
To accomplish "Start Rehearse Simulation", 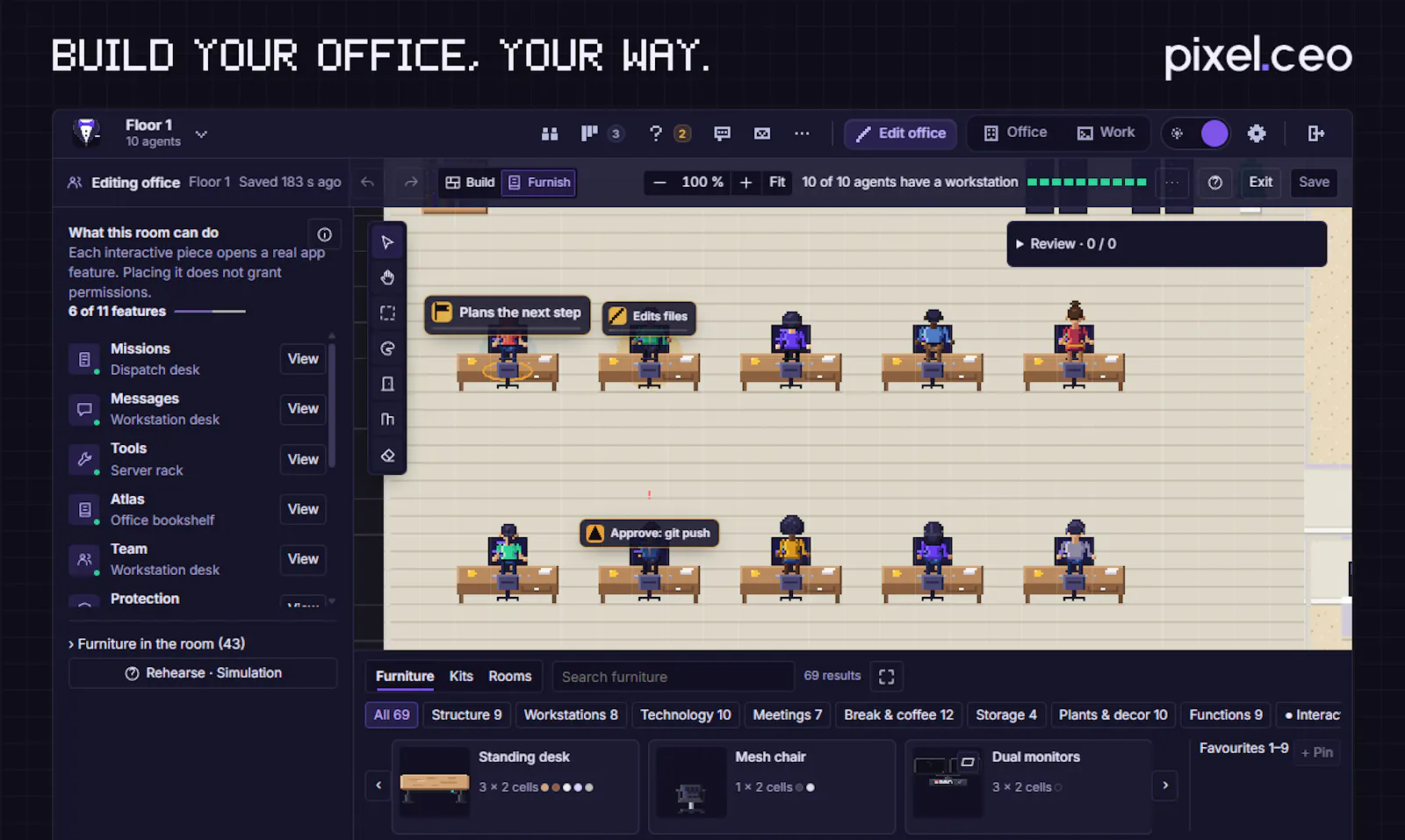I will (x=203, y=673).
